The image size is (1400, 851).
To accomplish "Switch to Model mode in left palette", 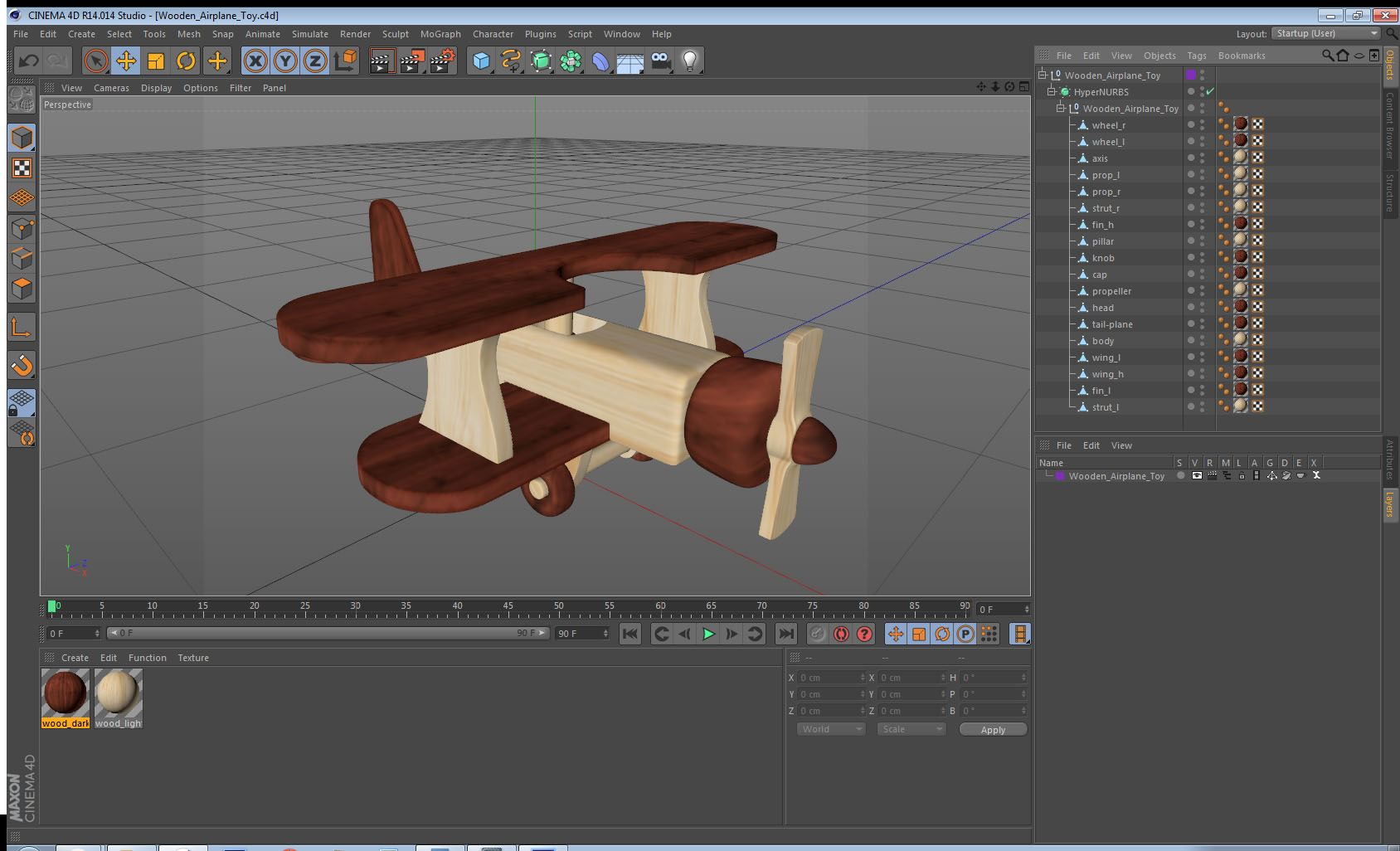I will click(22, 138).
